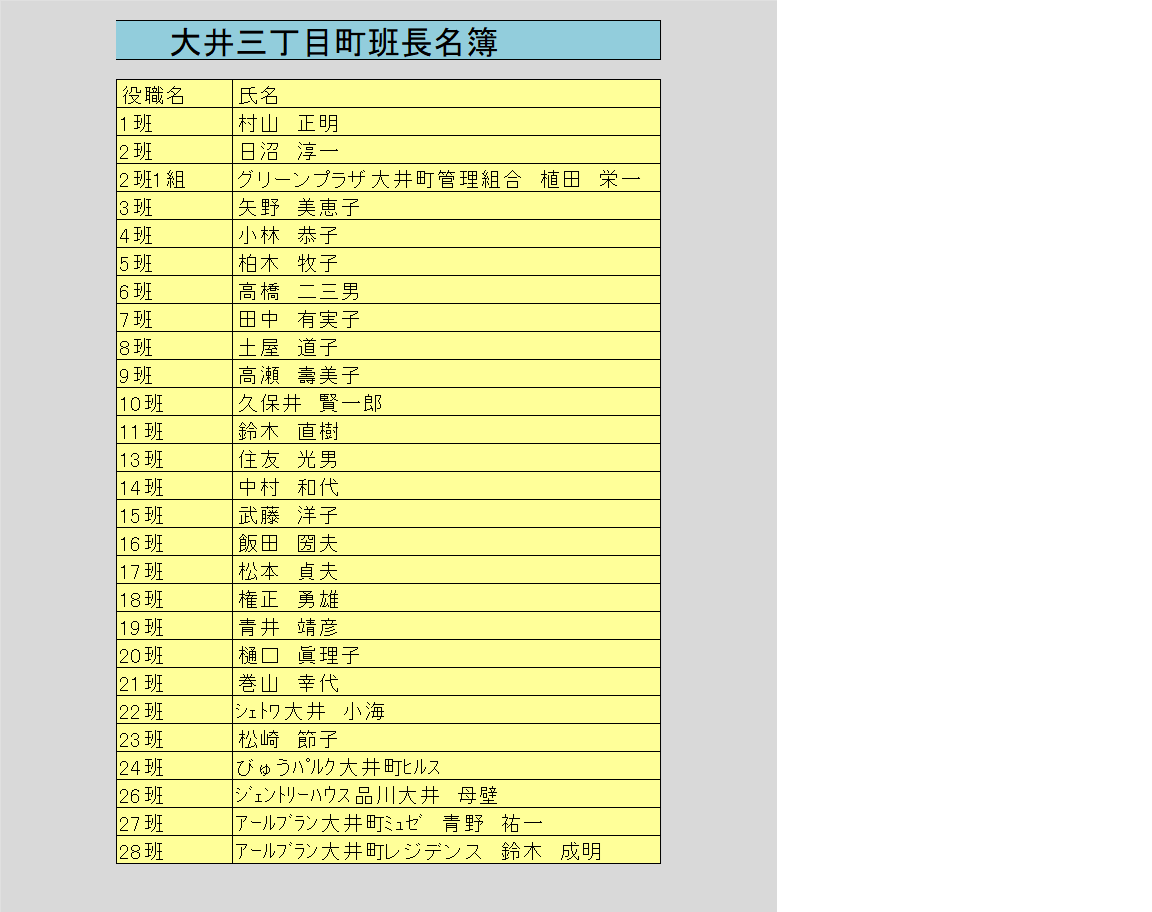Click the アールブラン大井町レジデンス 鈴木 成明 cell
The image size is (1152, 912).
tap(446, 852)
